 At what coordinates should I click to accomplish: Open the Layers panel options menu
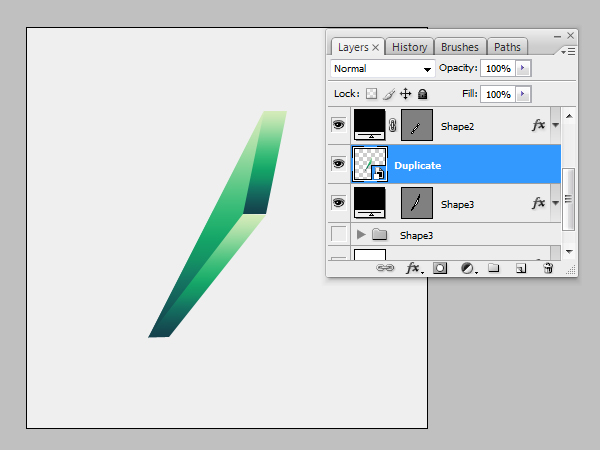coord(568,51)
